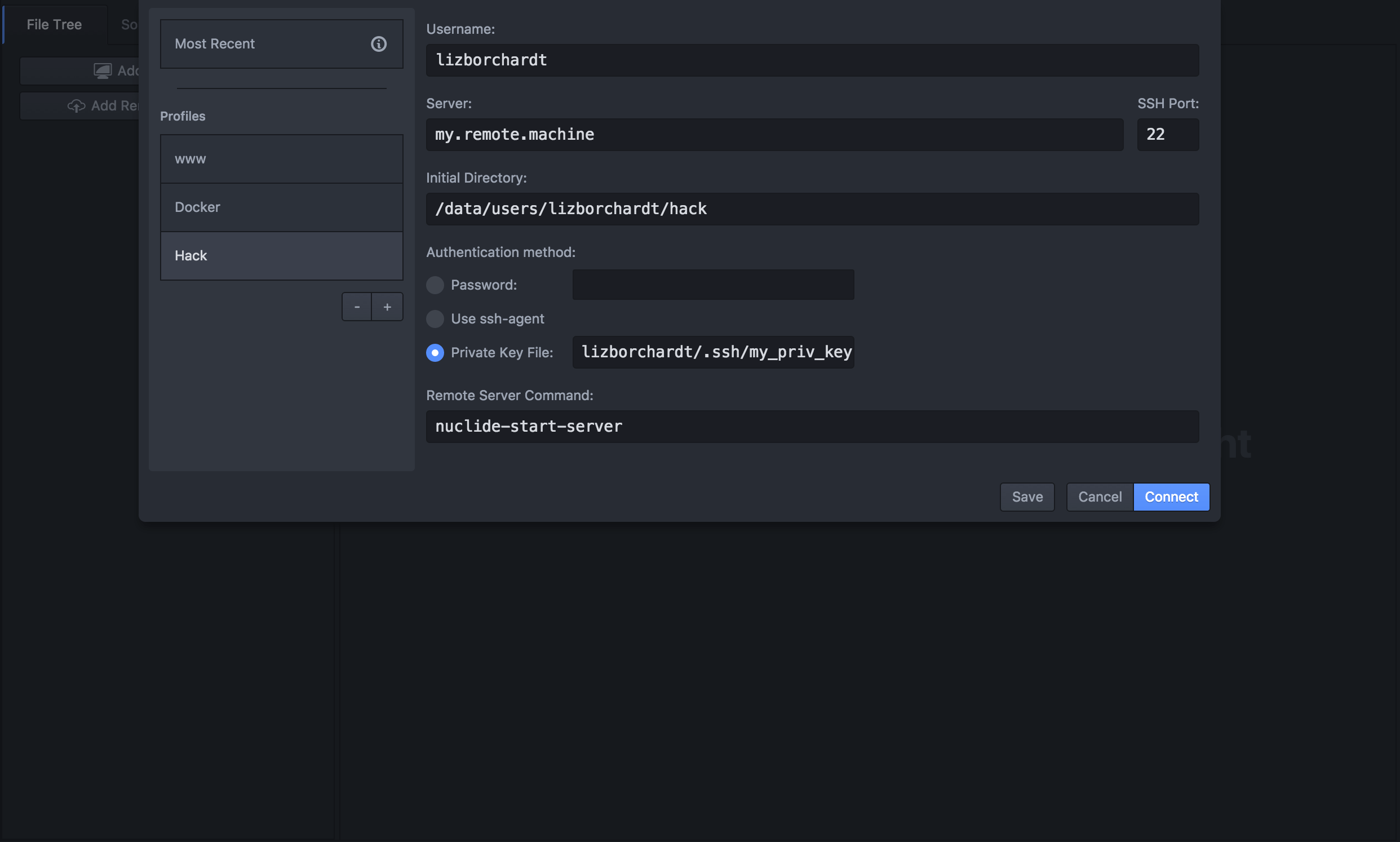The height and width of the screenshot is (842, 1400).
Task: Click the Username input field
Action: (812, 59)
